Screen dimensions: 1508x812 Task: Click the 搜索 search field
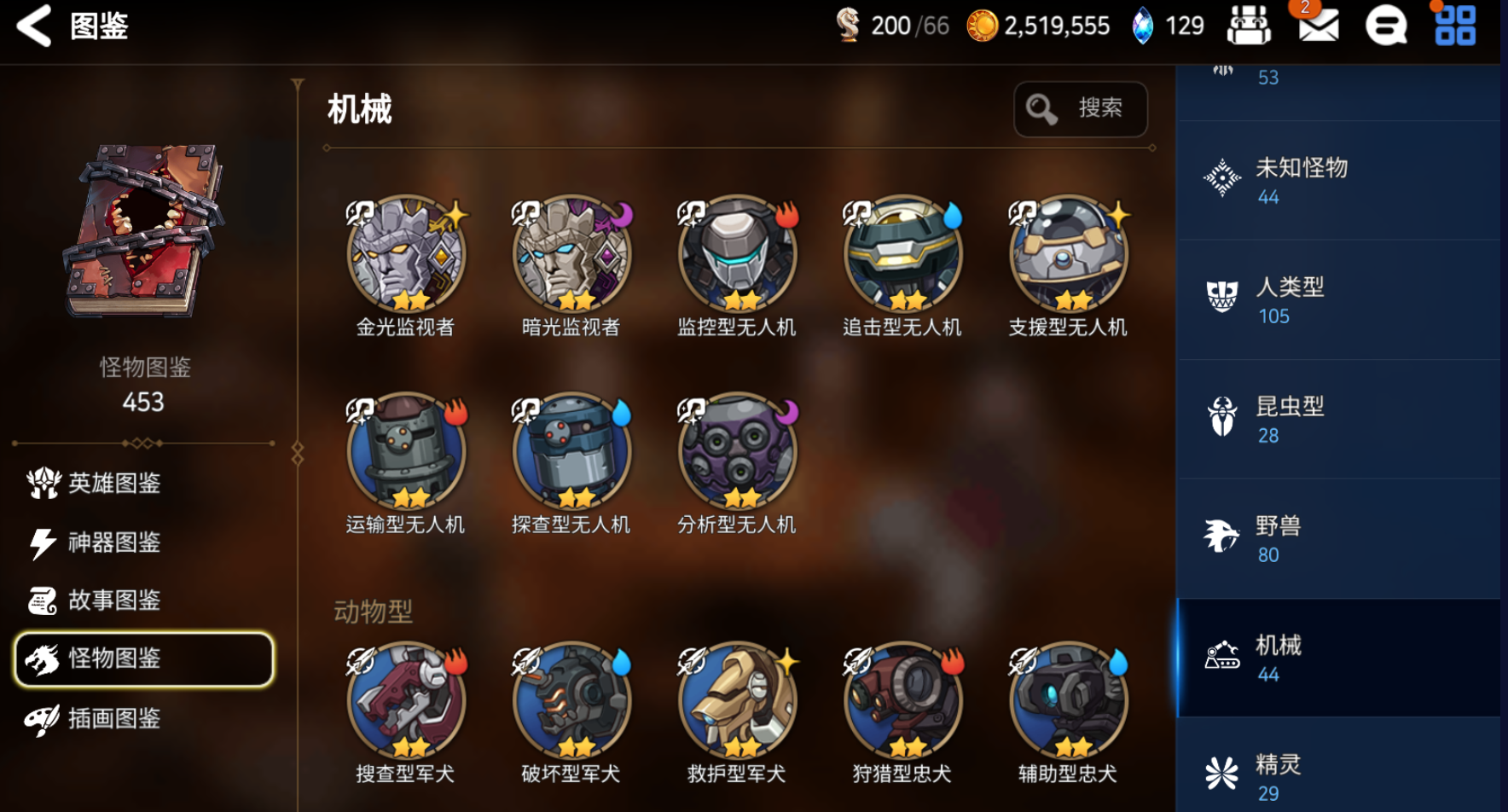(1081, 108)
